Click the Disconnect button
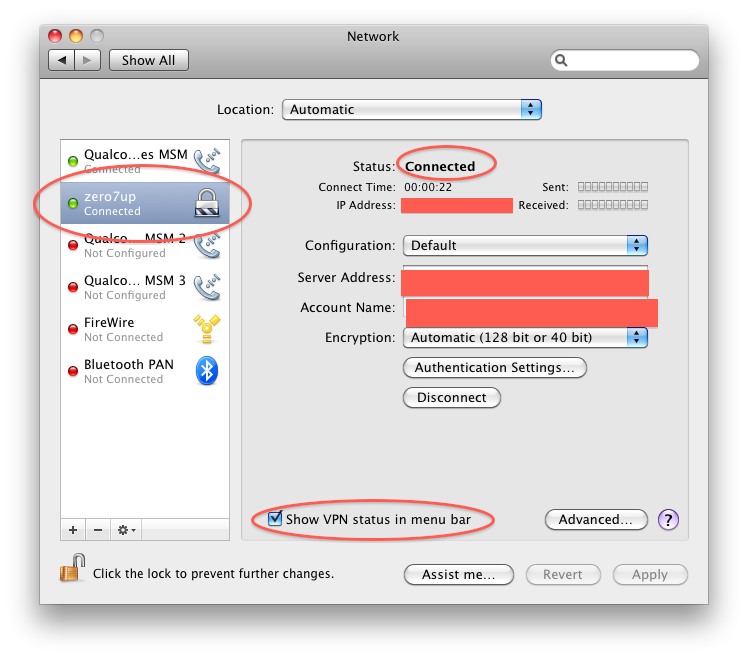 [452, 397]
